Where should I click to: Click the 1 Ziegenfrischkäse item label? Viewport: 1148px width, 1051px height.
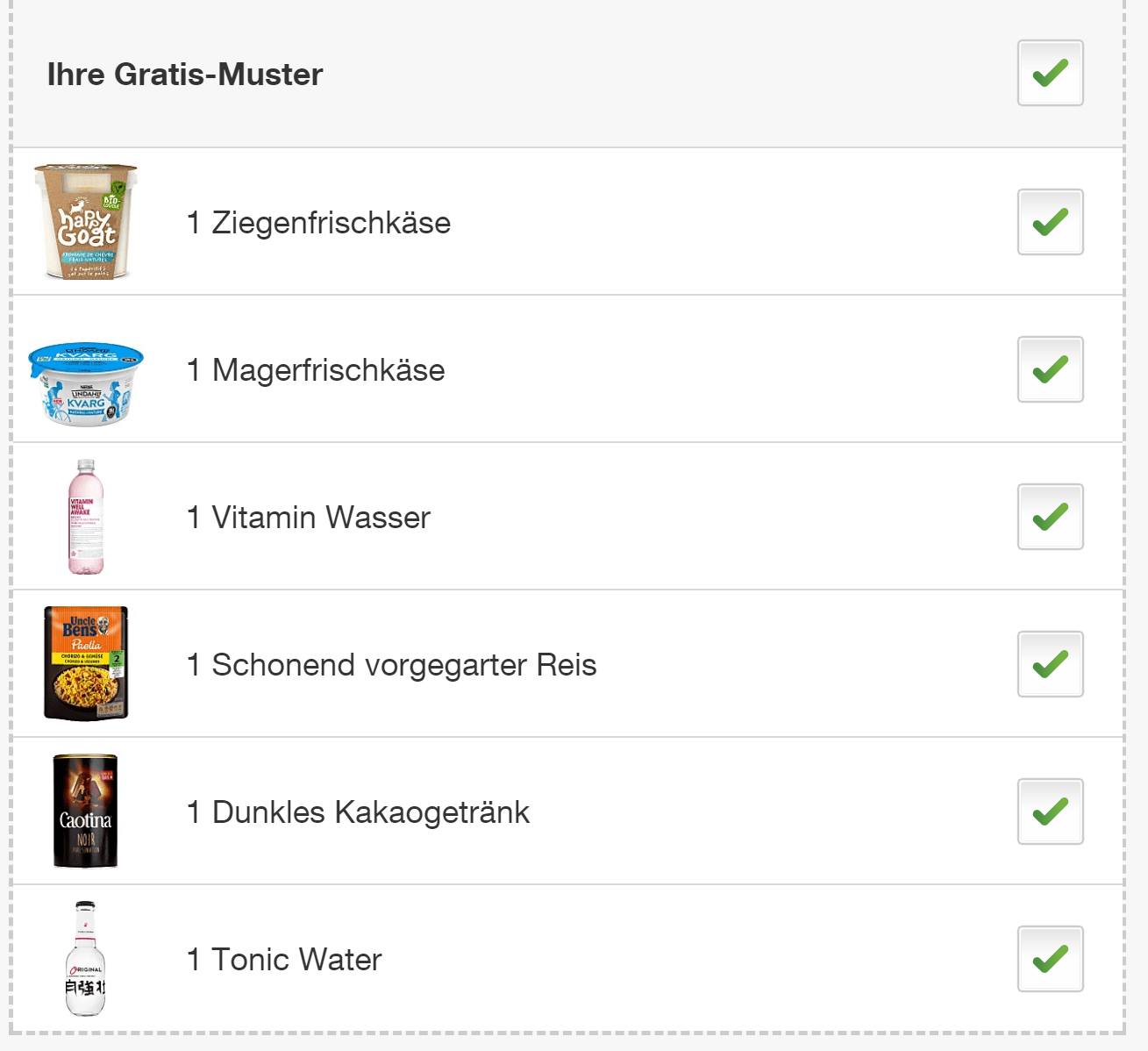(x=318, y=223)
